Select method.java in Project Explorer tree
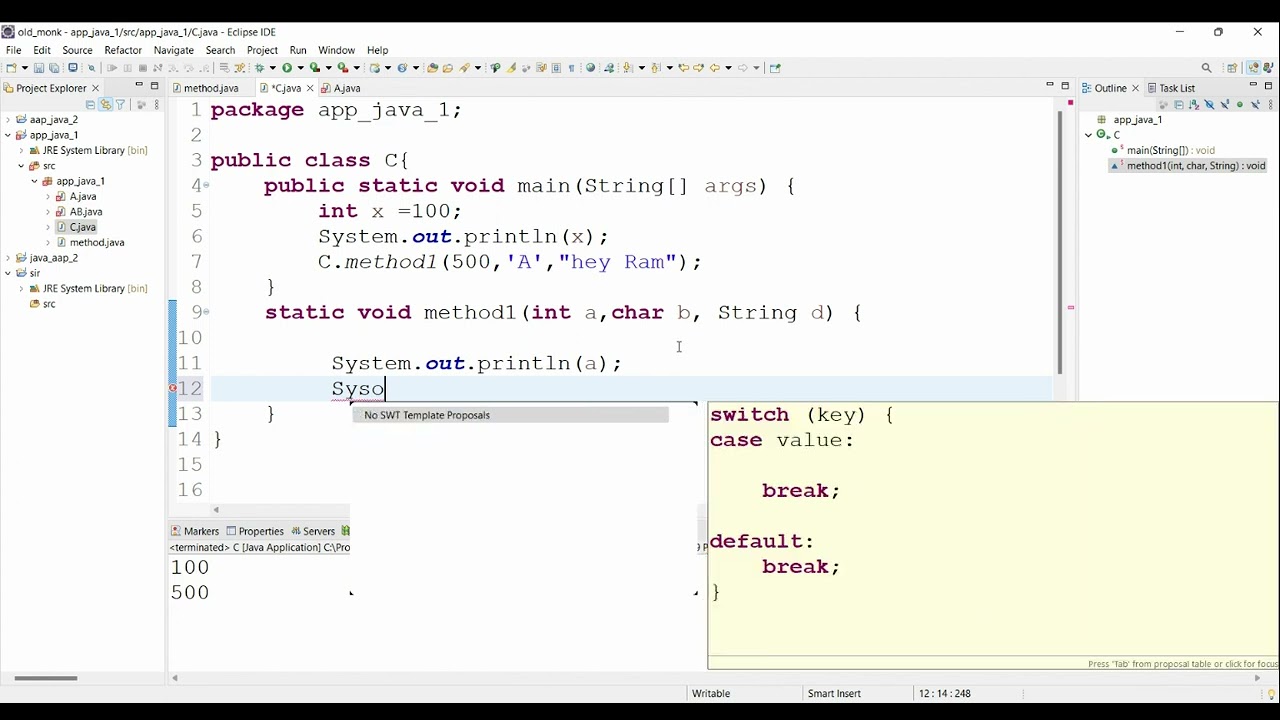 point(97,243)
